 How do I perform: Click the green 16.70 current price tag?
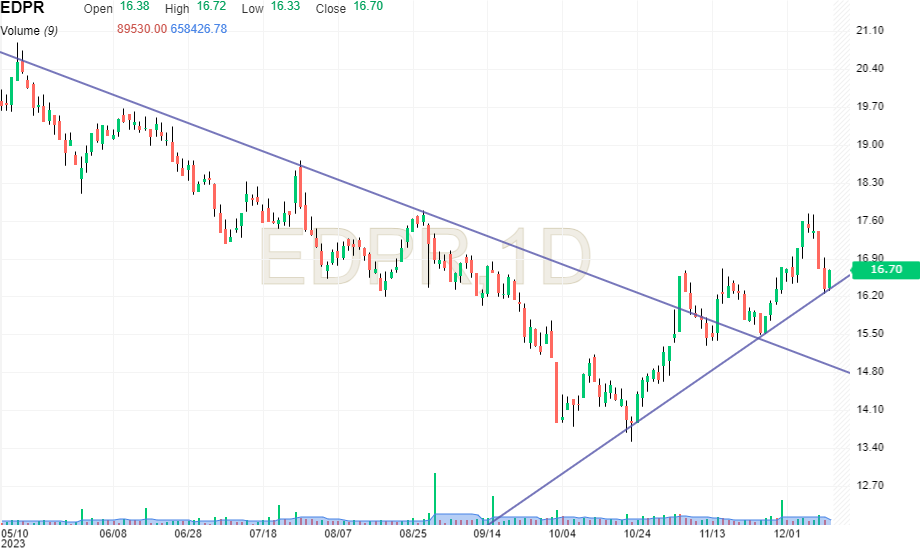[x=885, y=269]
